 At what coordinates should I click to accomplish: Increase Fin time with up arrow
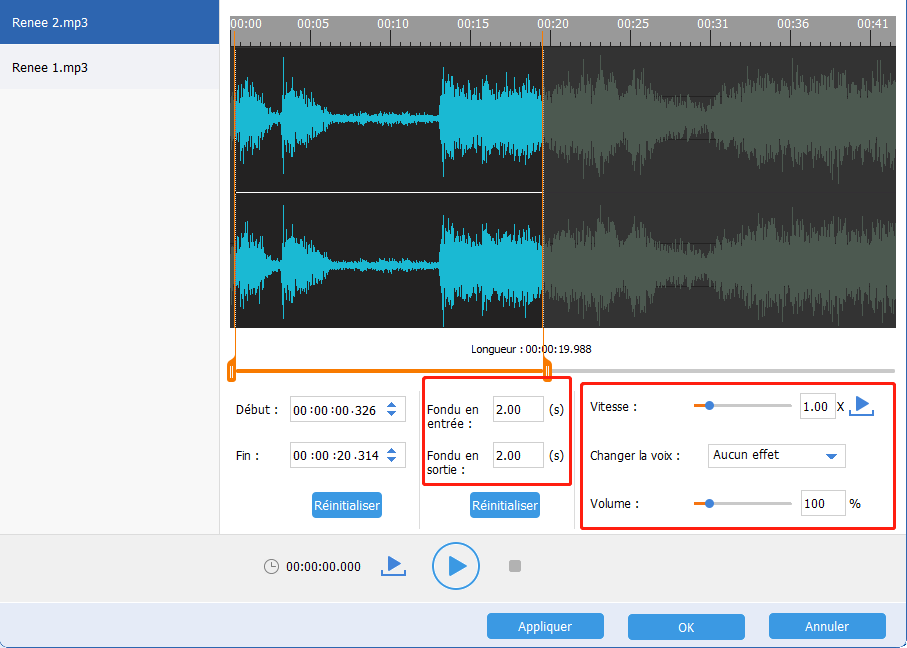click(x=392, y=451)
